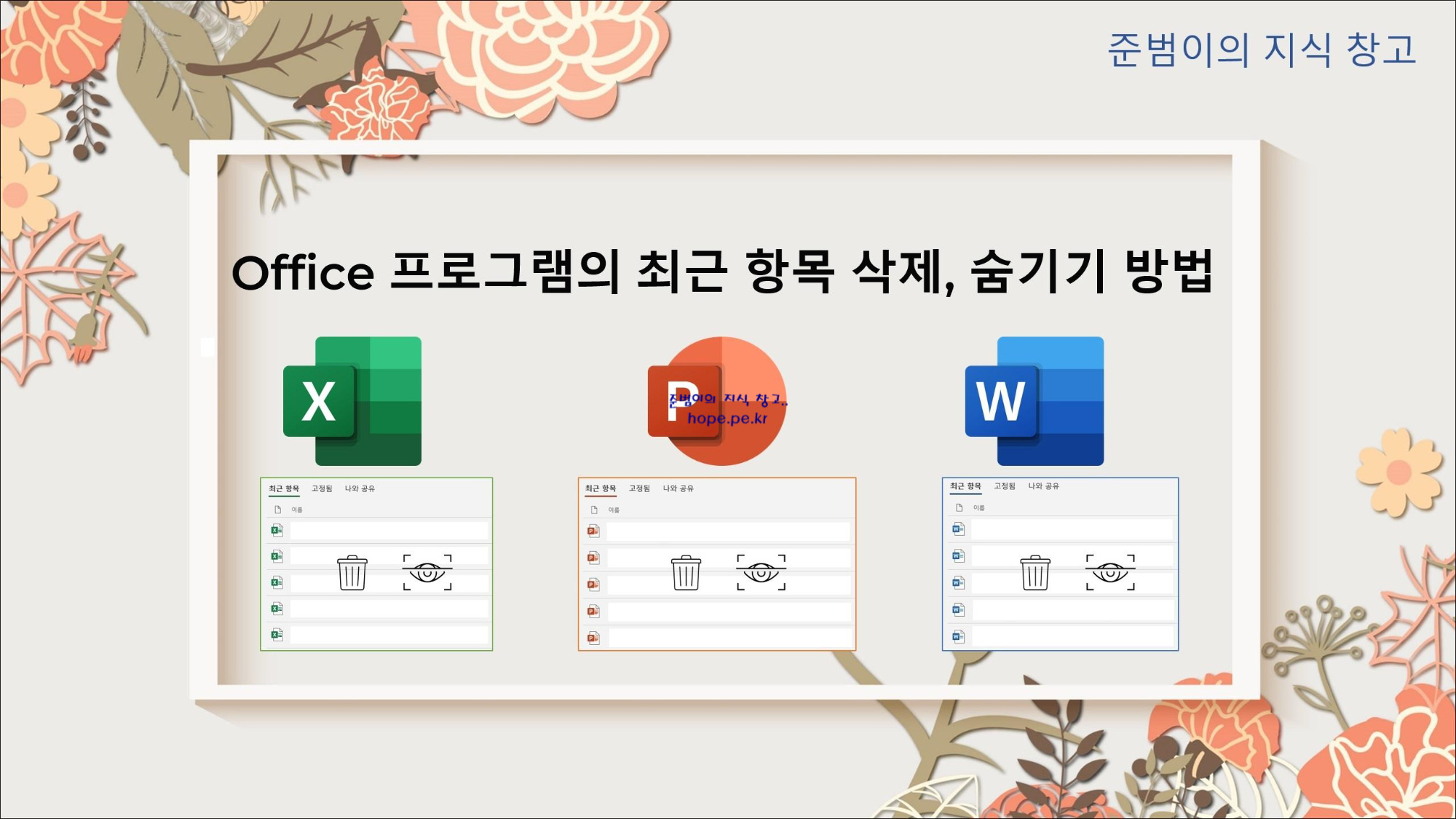Viewport: 1456px width, 819px height.
Task: Click last PowerPoint file icon in orange list
Action: 593,638
